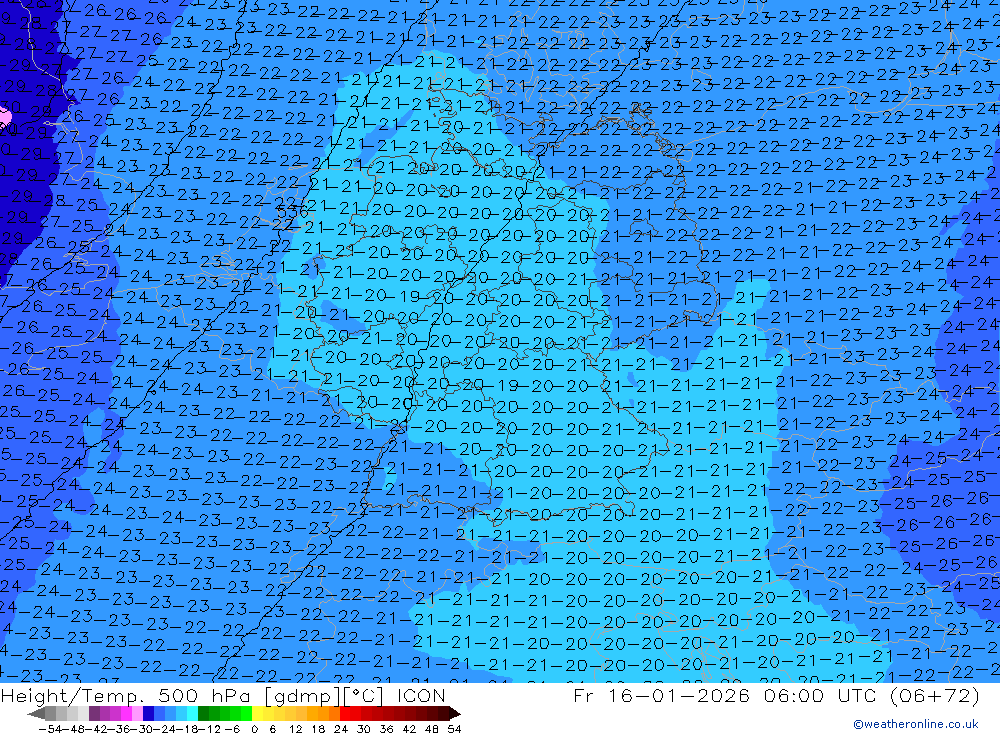Click the 30 label on the temperature scale
This screenshot has width=1000, height=733.
tap(364, 729)
